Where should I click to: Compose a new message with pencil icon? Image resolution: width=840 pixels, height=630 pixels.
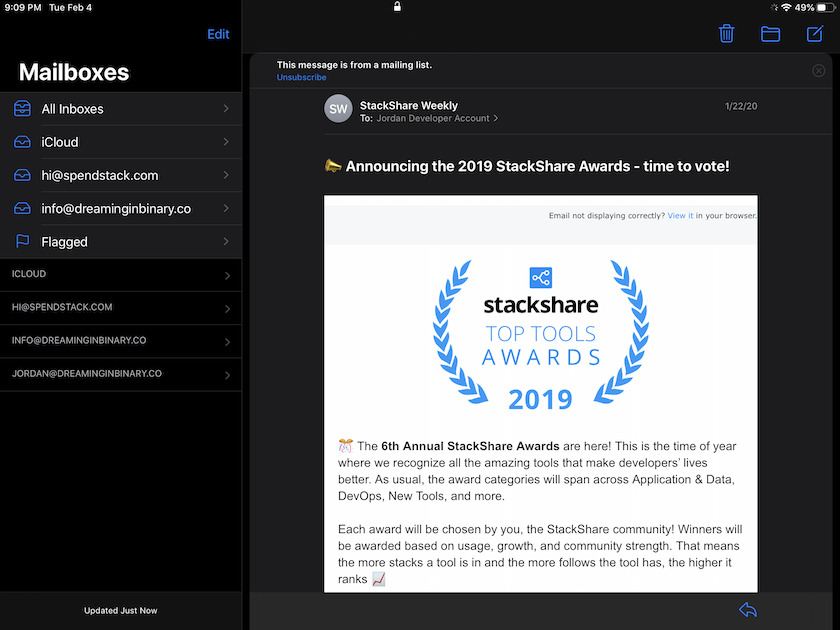click(x=815, y=34)
